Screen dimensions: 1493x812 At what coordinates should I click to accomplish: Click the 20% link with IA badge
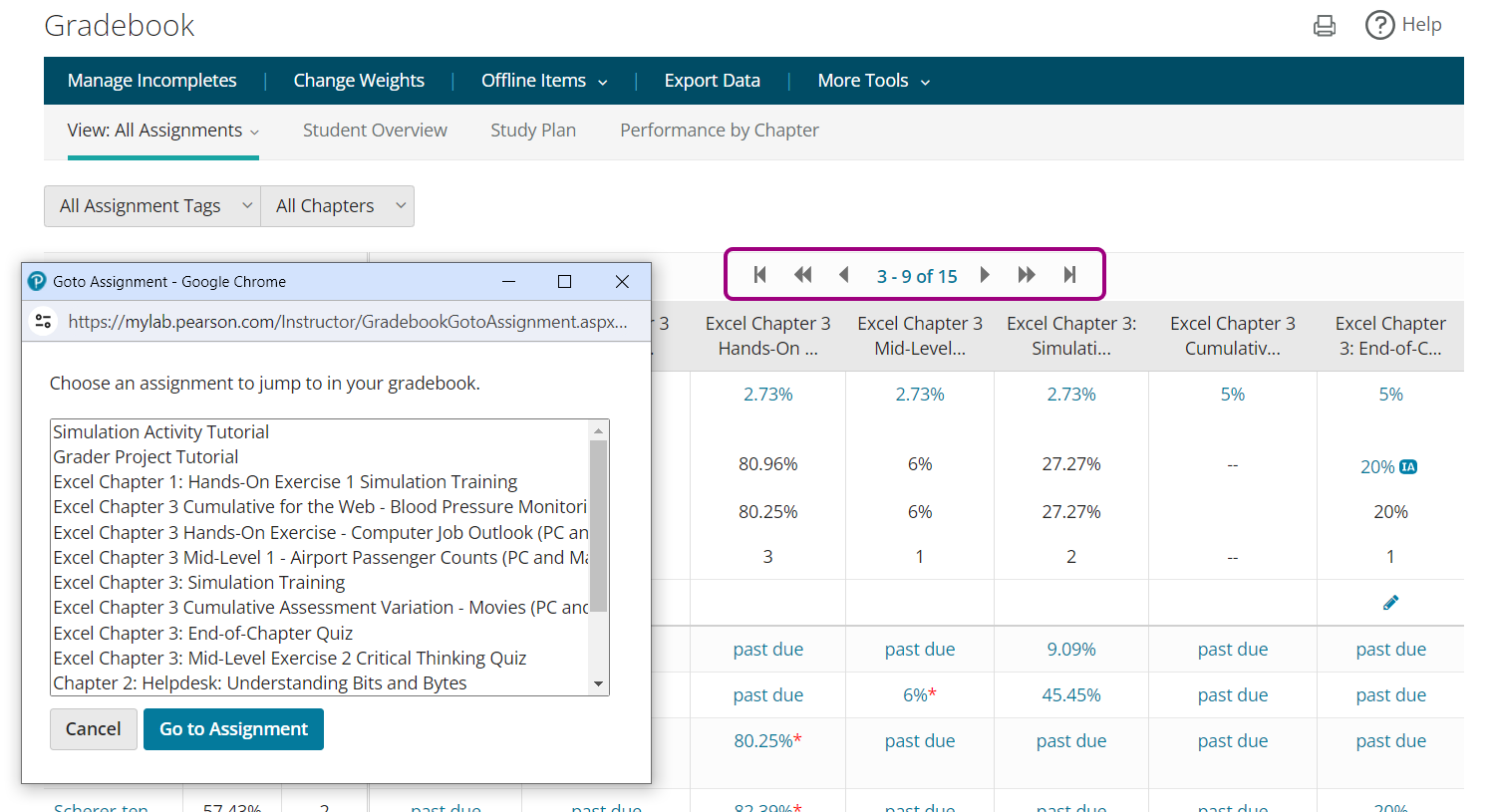point(1377,467)
